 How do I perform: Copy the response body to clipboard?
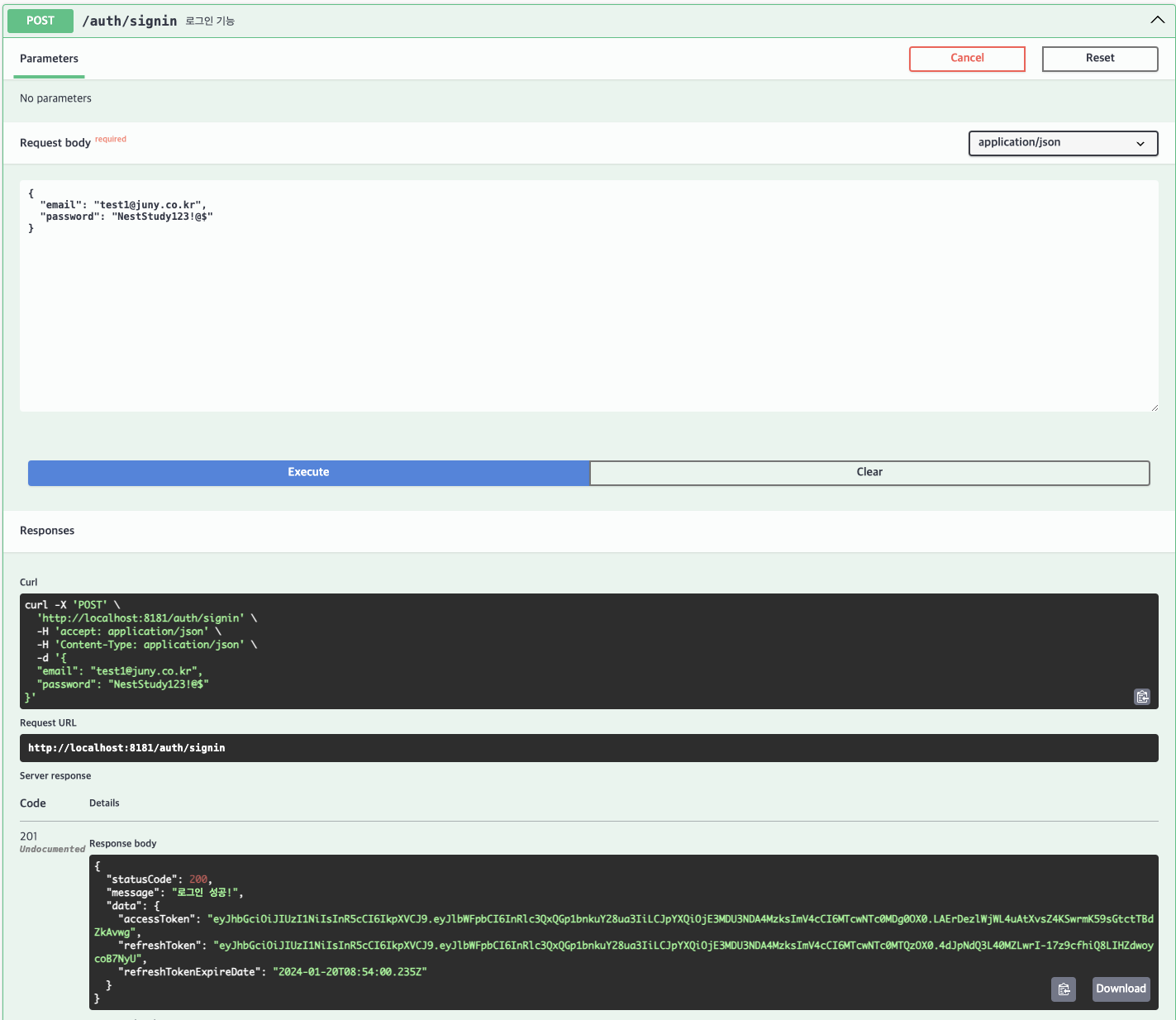[1064, 989]
